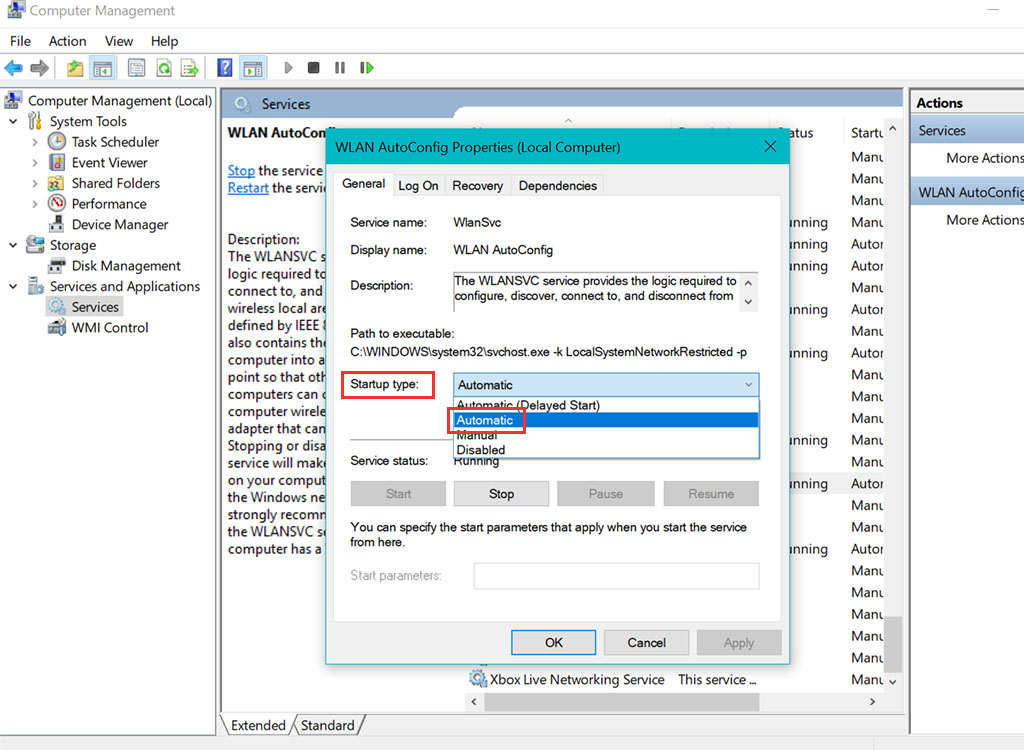Click services list vertical scrollbar up arrow
The width and height of the screenshot is (1024, 750).
pos(893,129)
